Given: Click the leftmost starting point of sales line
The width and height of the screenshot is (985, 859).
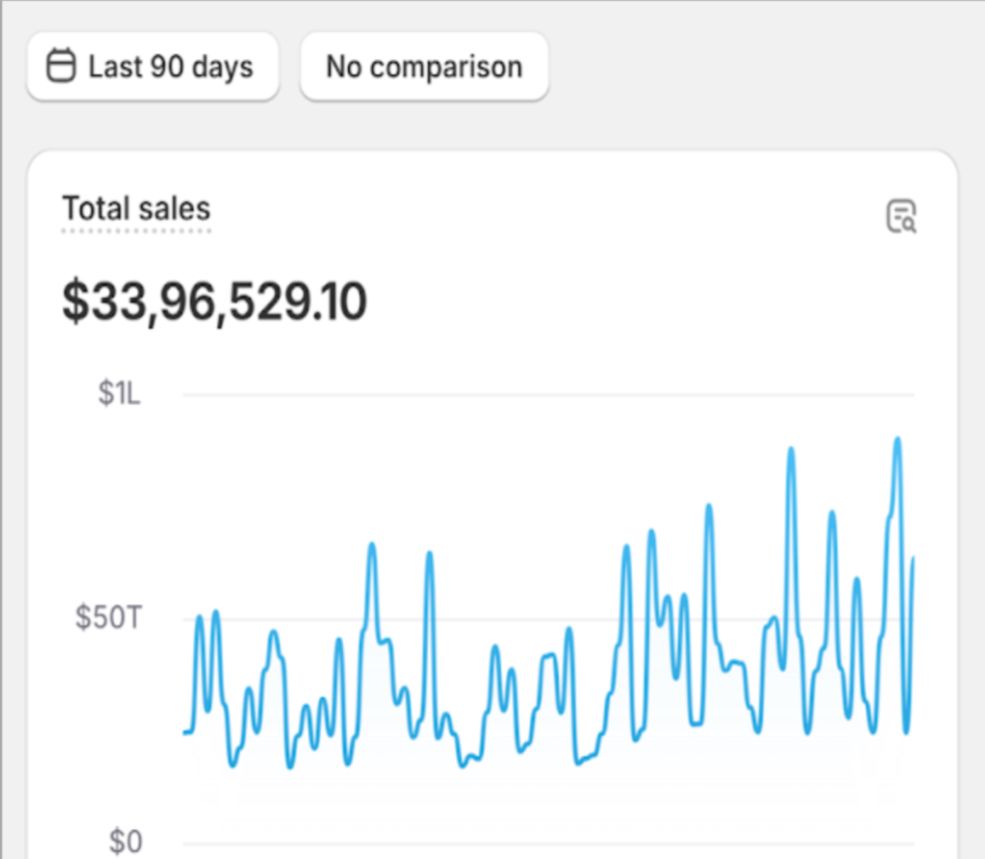Looking at the screenshot, I should click(x=185, y=733).
